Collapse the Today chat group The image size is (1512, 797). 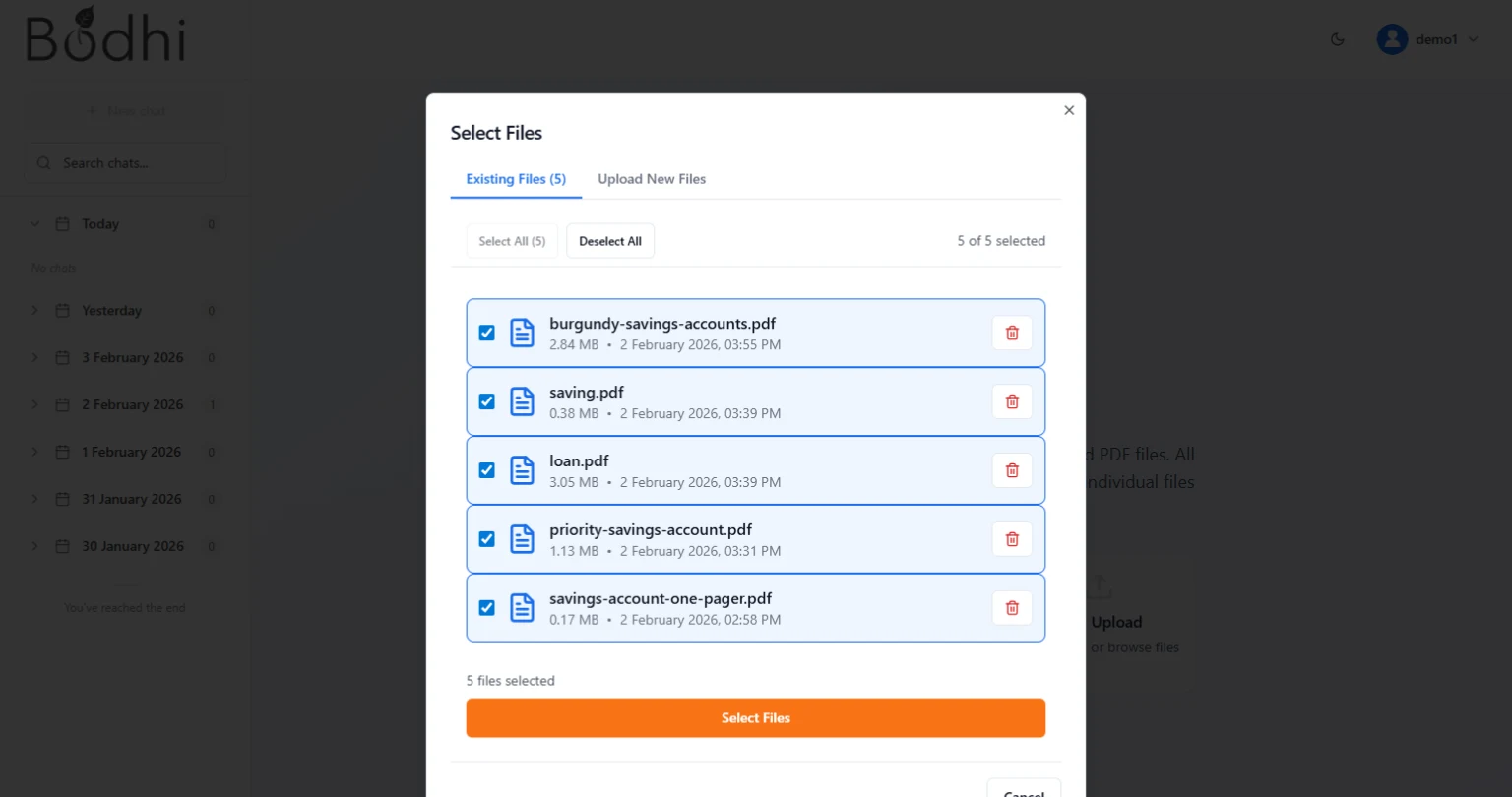[35, 224]
